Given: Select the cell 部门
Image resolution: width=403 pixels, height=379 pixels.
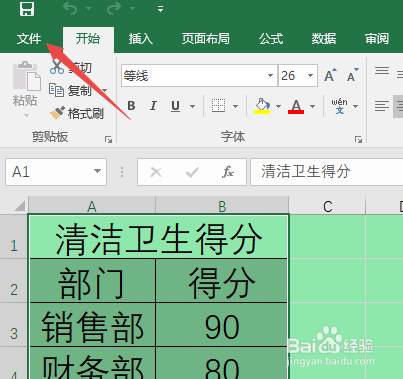Looking at the screenshot, I should tap(92, 281).
